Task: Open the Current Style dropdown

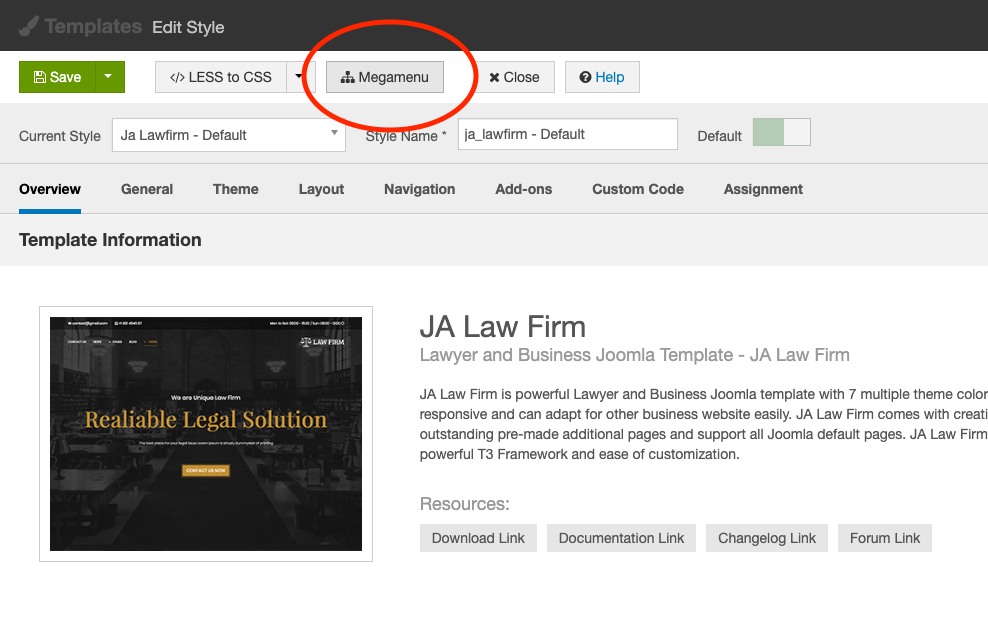Action: click(231, 135)
